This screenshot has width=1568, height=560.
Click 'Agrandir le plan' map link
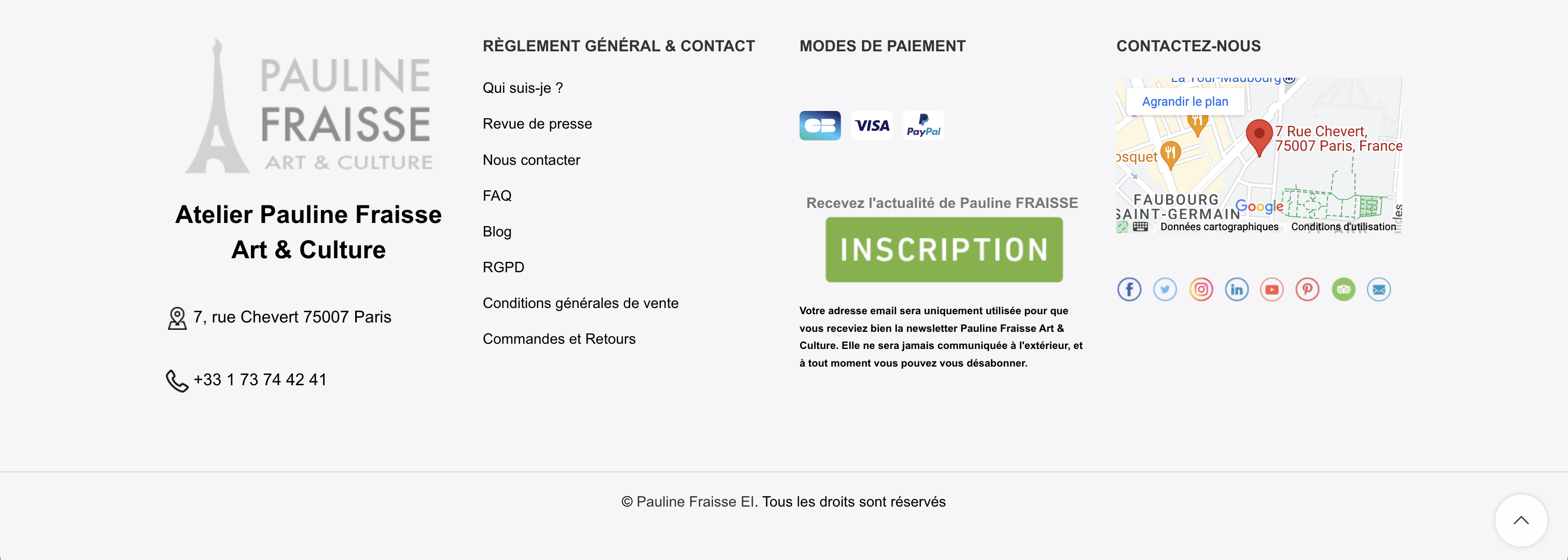[x=1184, y=102]
